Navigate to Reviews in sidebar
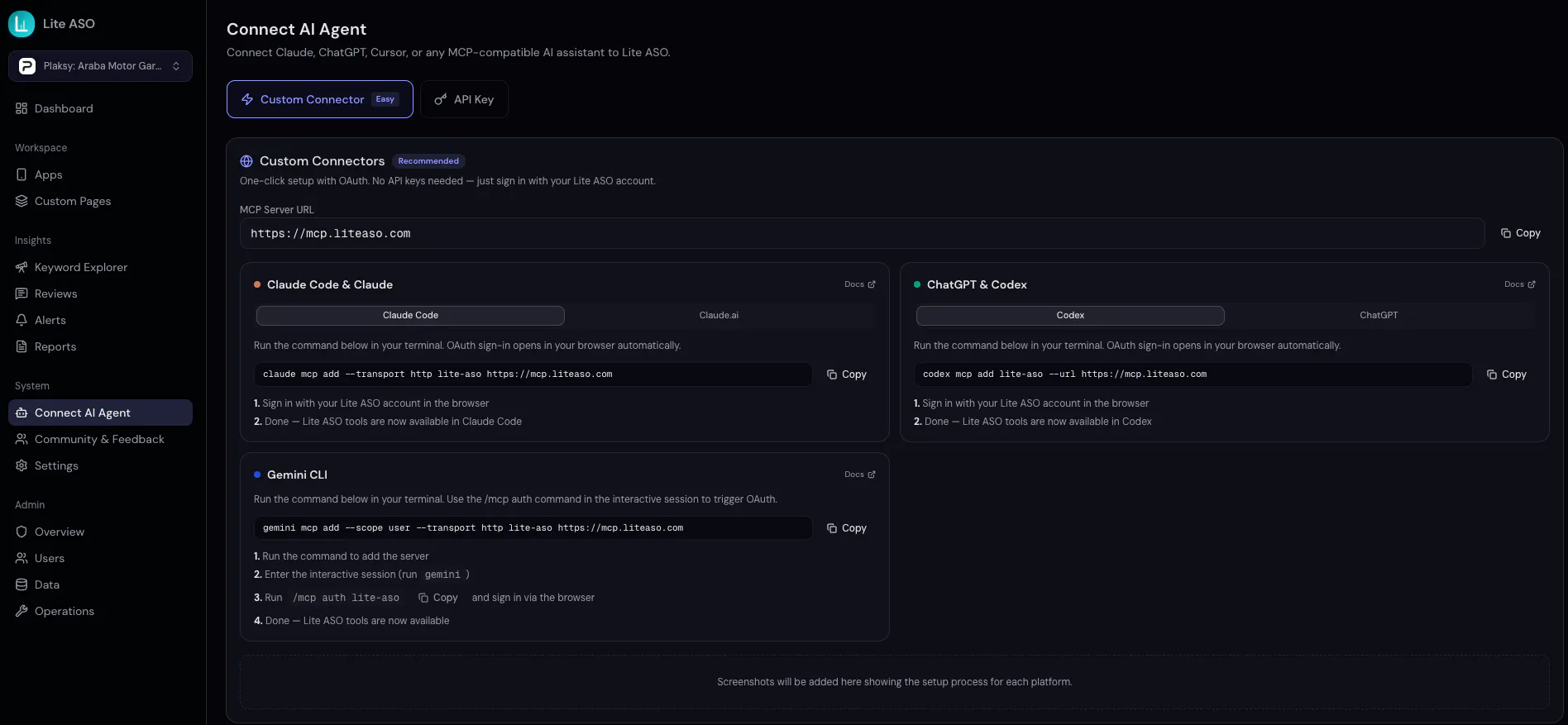This screenshot has height=725, width=1568. point(100,293)
